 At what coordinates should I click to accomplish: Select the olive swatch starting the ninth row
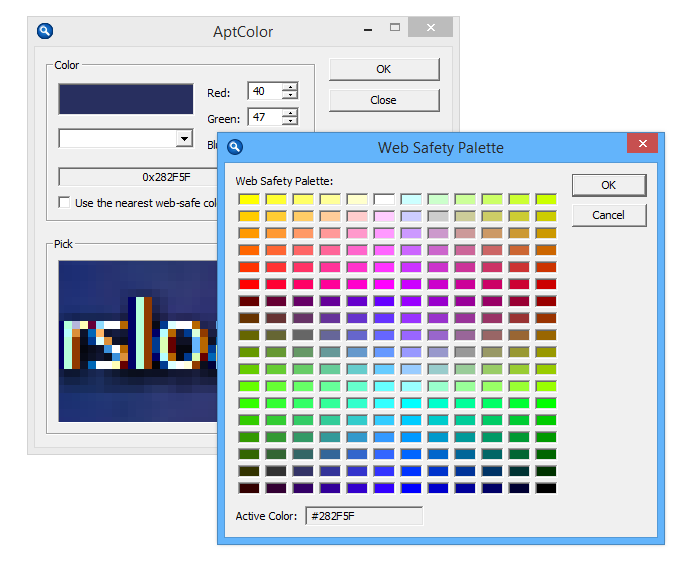(249, 335)
